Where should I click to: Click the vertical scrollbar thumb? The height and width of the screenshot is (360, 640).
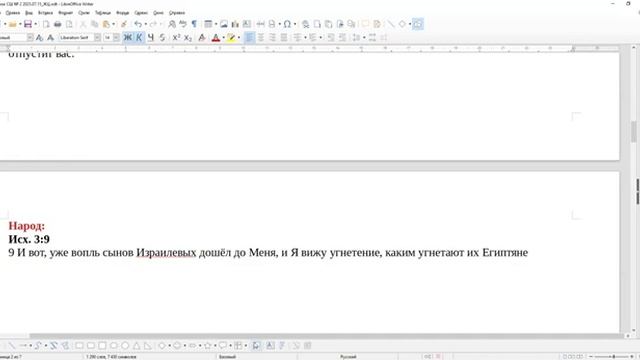[633, 131]
